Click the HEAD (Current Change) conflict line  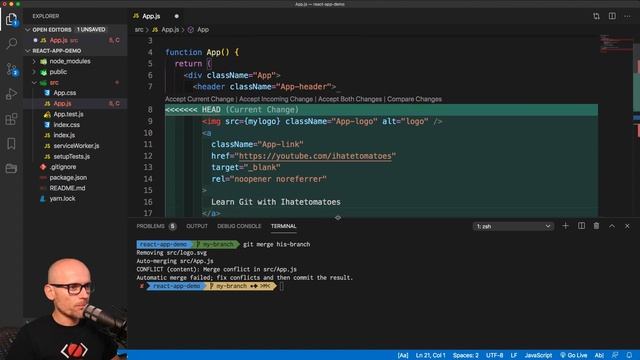tap(381, 110)
